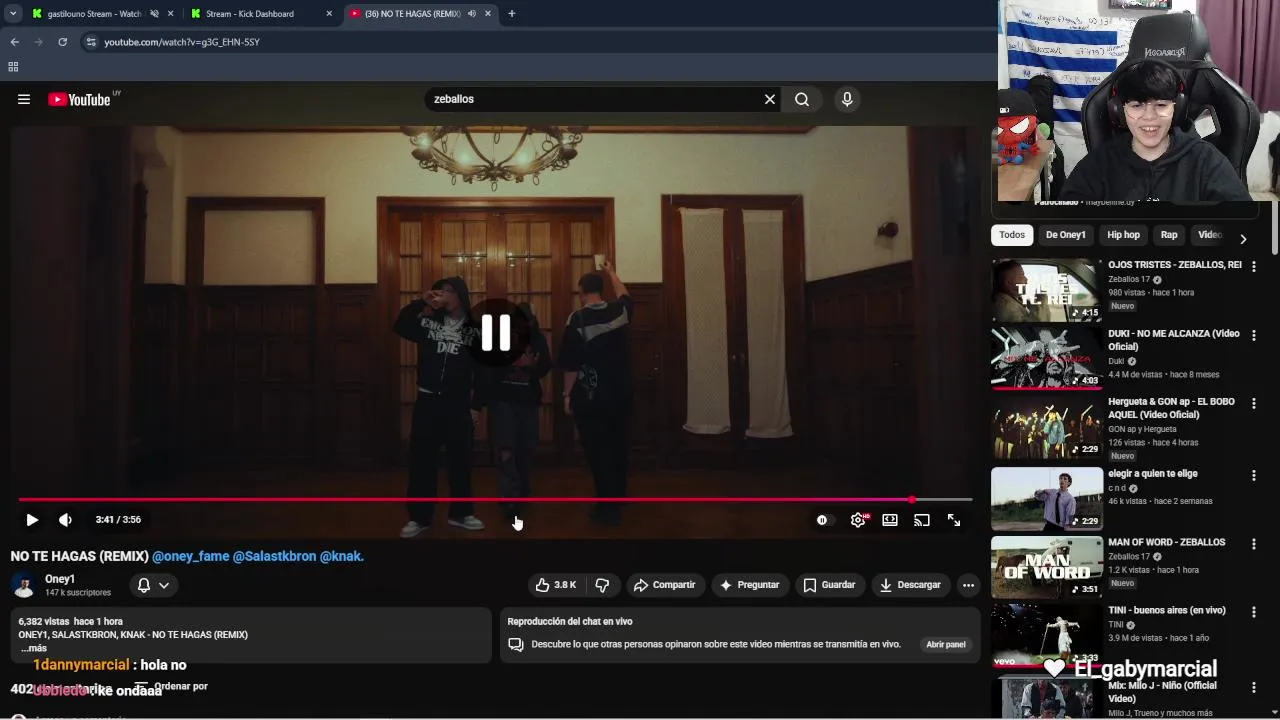
Task: Open player settings gear
Action: [x=858, y=520]
